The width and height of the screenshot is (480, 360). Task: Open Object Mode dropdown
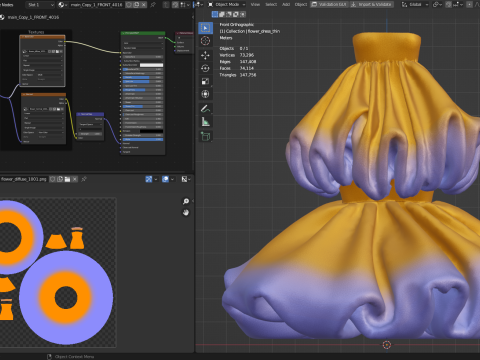226,5
